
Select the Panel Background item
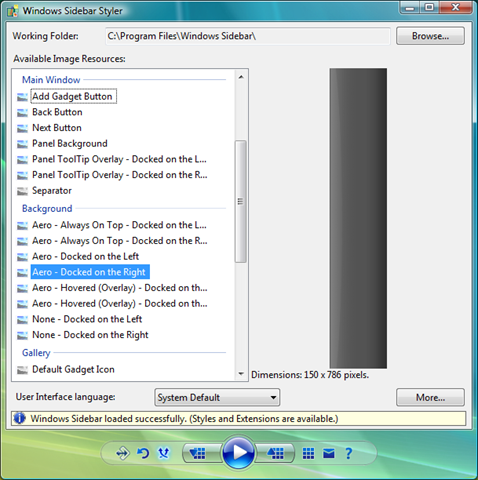pos(70,144)
